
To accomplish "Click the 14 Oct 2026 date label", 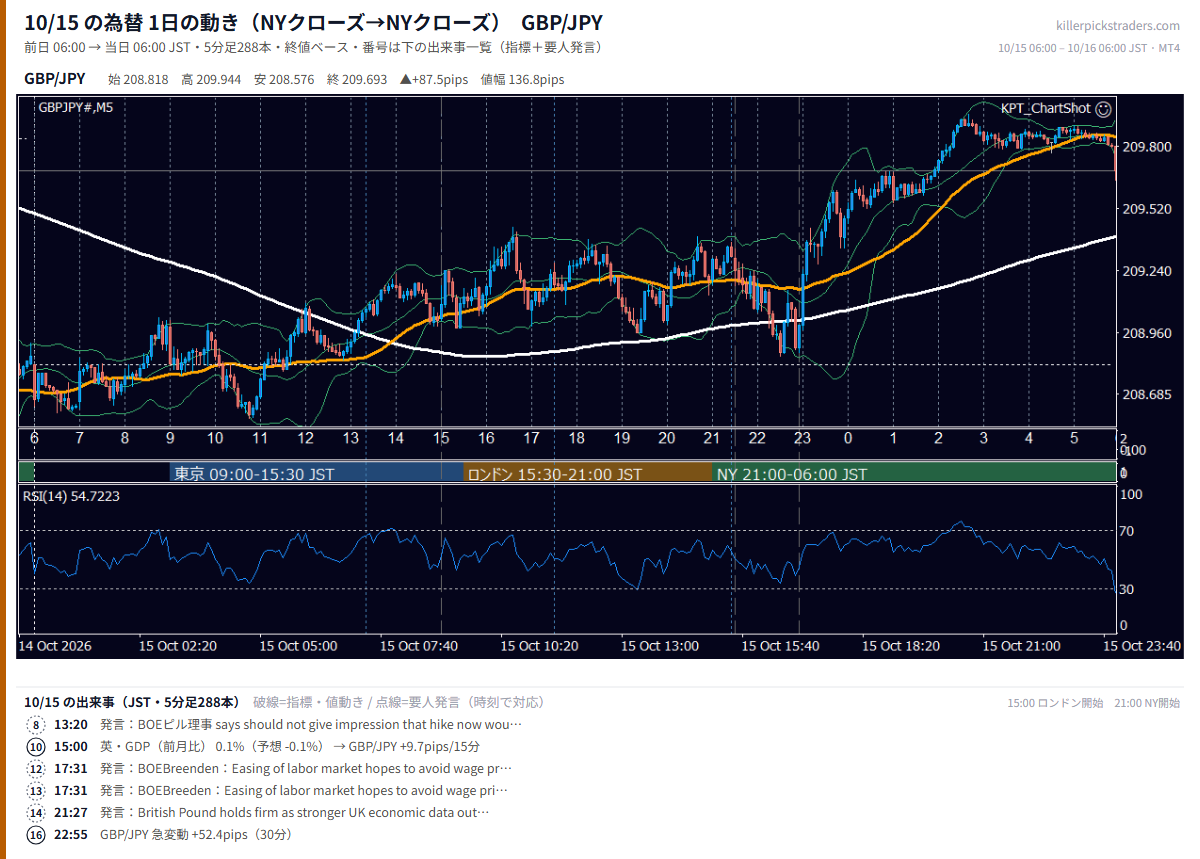I will (x=55, y=646).
